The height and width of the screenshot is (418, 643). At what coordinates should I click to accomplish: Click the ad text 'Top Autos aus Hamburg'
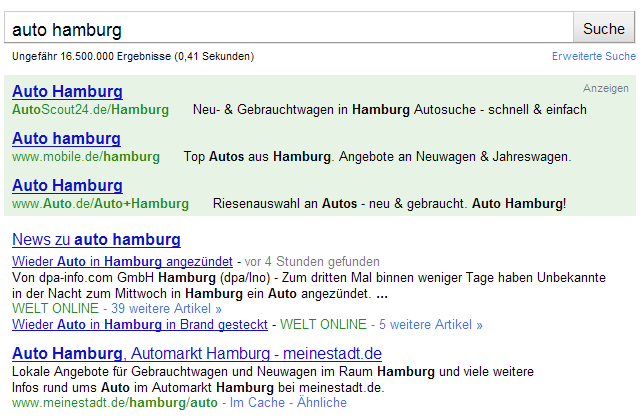click(257, 157)
